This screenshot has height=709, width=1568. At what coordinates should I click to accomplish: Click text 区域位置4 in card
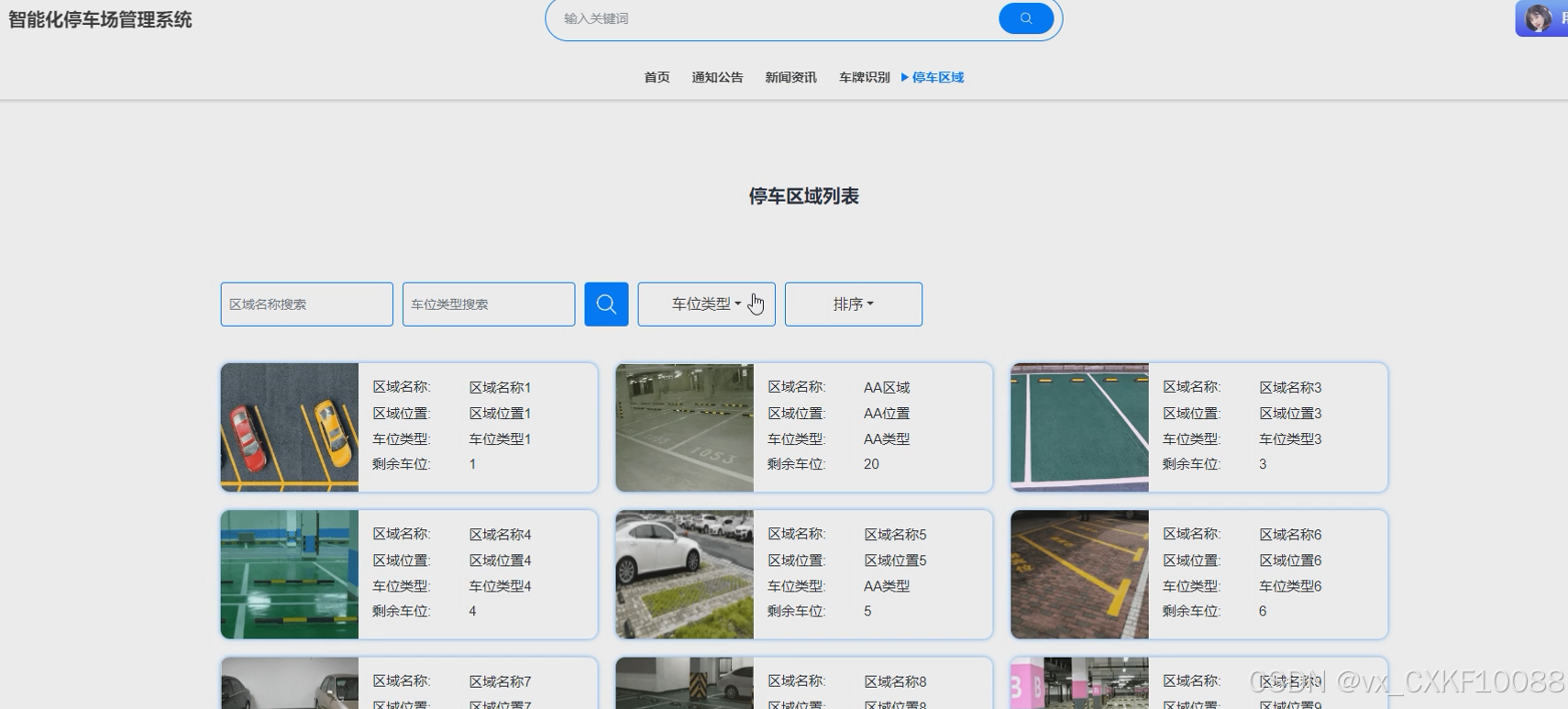[x=500, y=559]
